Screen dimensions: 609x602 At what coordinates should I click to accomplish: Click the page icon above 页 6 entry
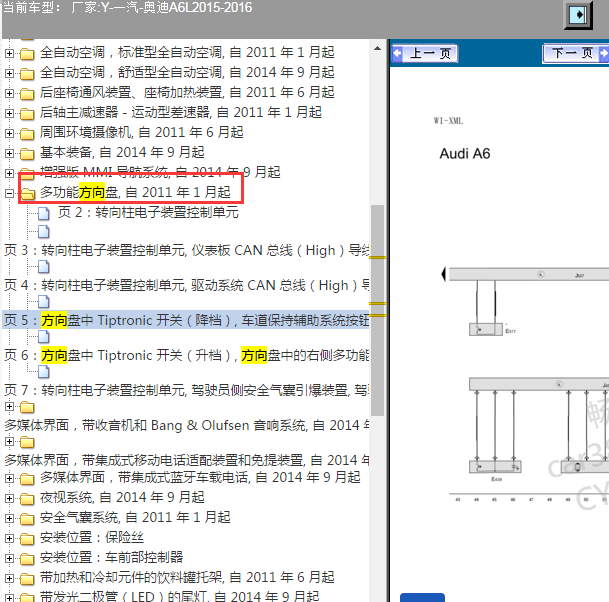click(x=44, y=336)
